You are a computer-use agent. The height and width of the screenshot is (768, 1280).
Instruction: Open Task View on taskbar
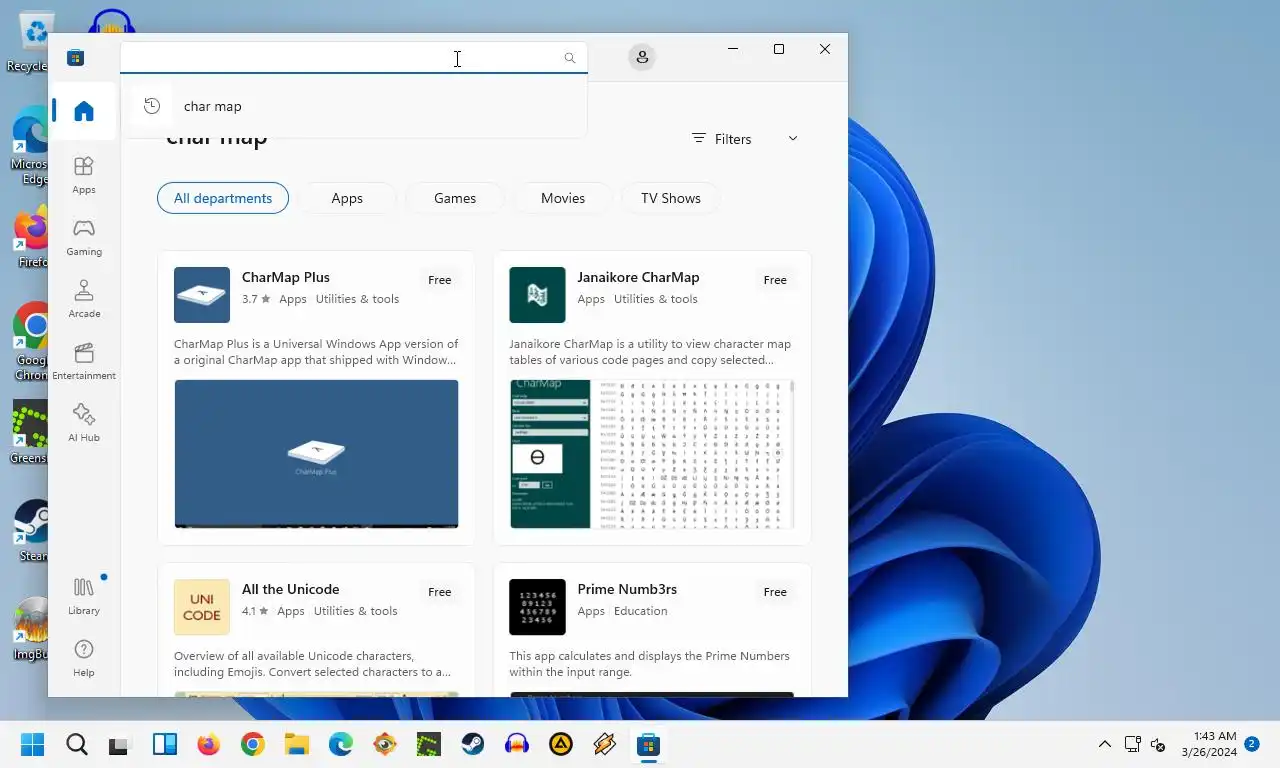pos(120,744)
